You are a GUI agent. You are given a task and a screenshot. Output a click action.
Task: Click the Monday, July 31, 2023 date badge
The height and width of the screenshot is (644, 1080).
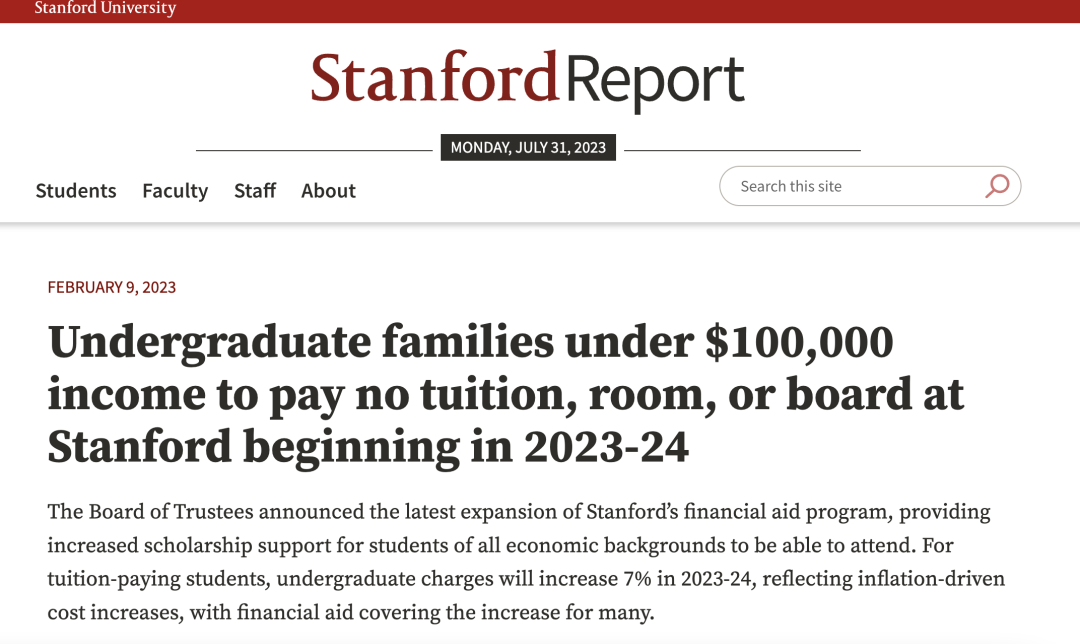click(x=528, y=147)
